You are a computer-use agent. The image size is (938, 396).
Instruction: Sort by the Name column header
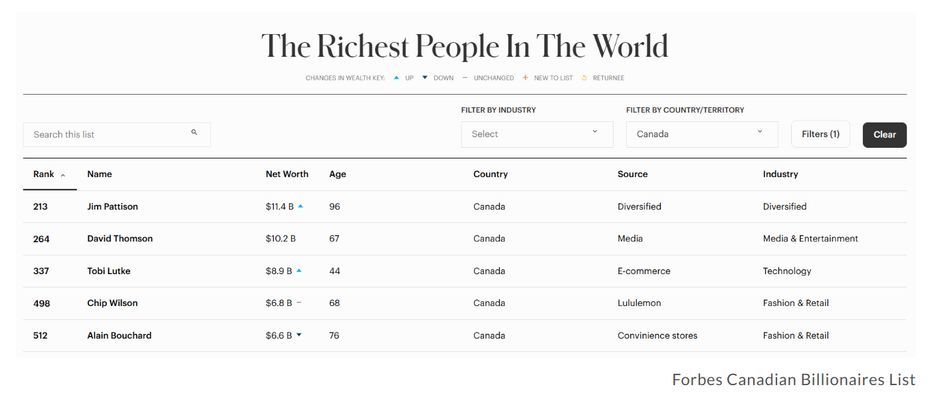click(x=99, y=174)
